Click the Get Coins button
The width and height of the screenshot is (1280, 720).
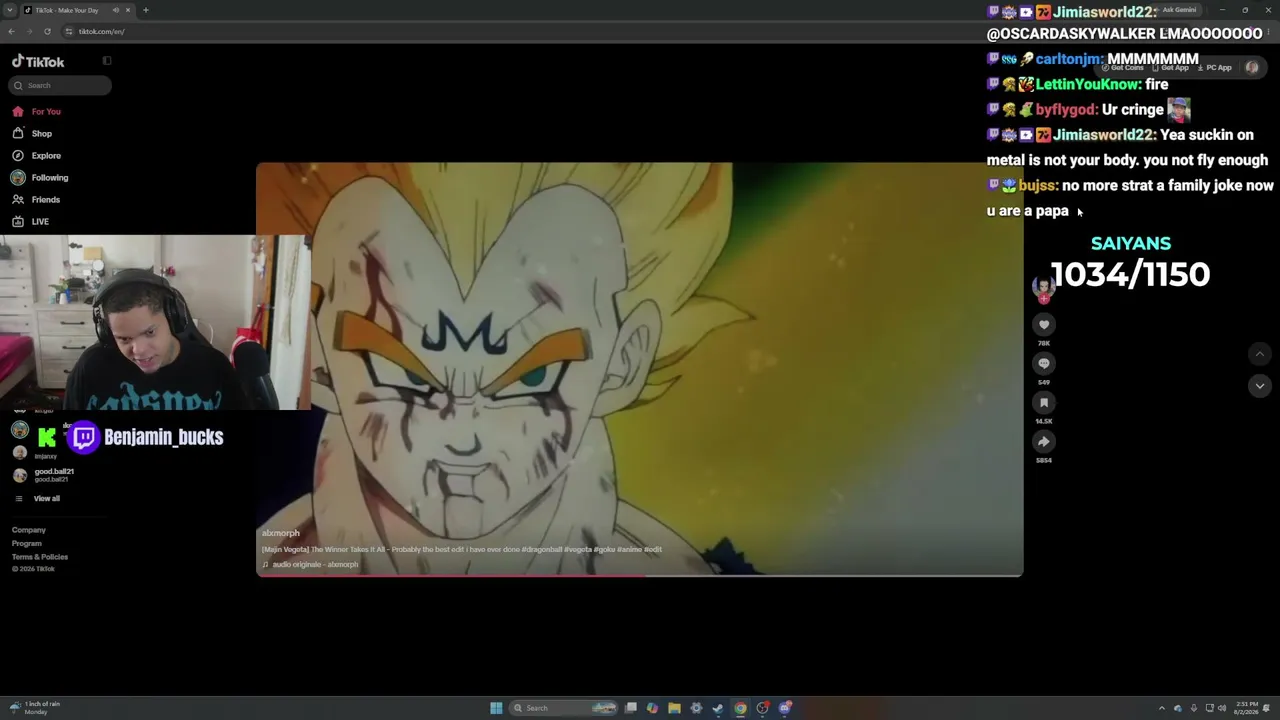click(1122, 68)
